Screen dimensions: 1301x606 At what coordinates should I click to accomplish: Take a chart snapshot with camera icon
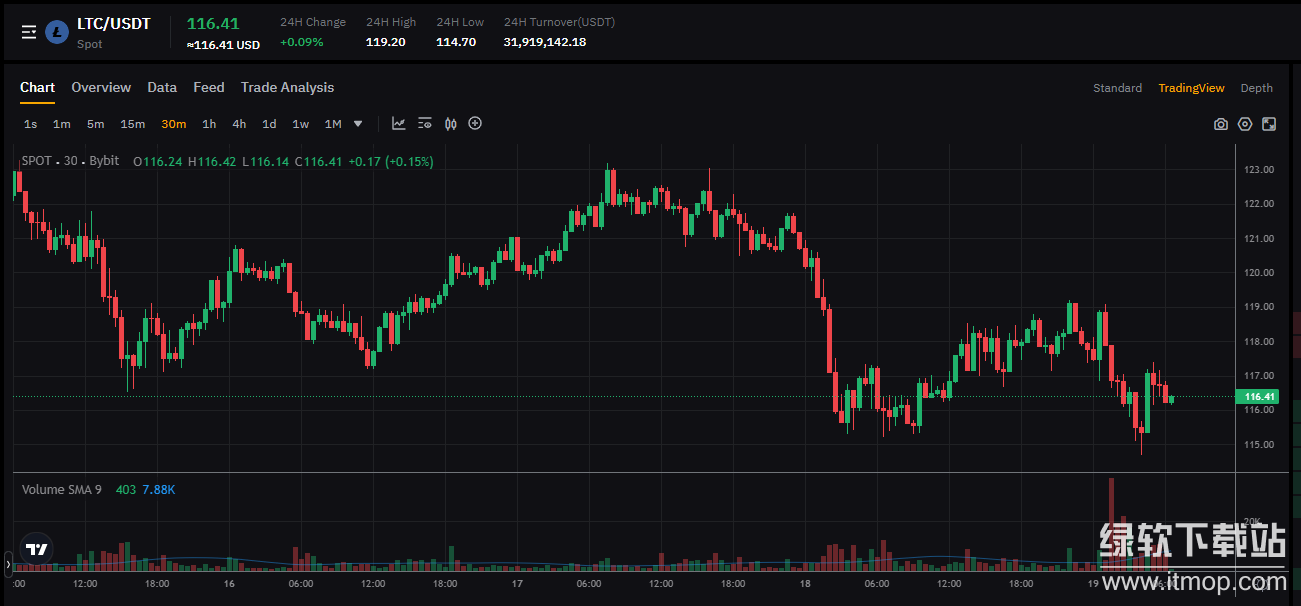(1221, 124)
